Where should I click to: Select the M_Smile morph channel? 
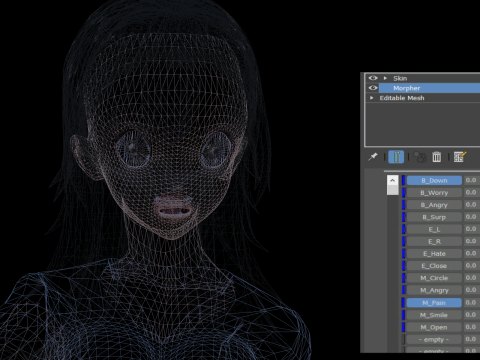[x=434, y=315]
